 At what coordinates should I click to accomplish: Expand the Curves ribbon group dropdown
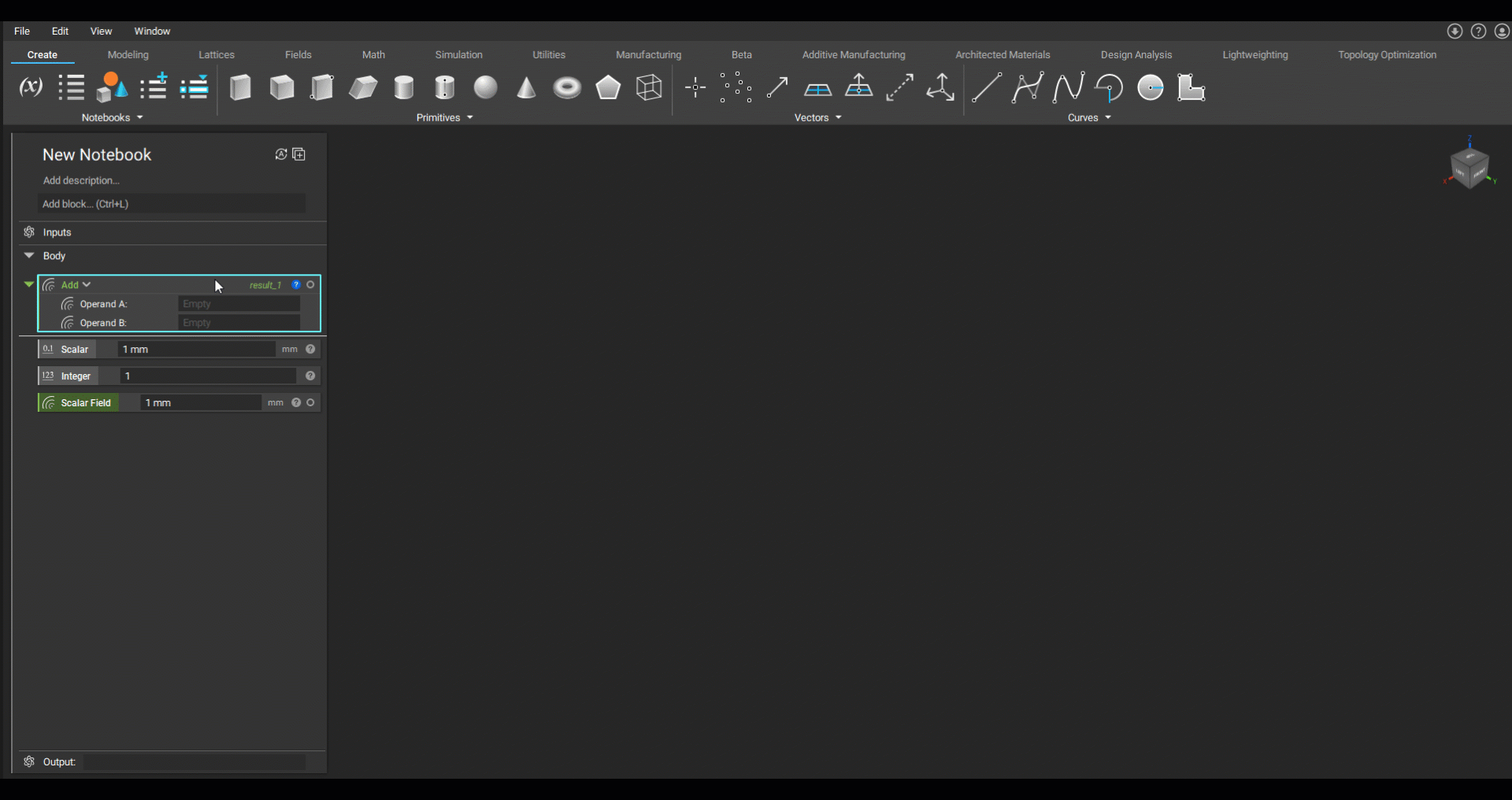click(x=1108, y=117)
